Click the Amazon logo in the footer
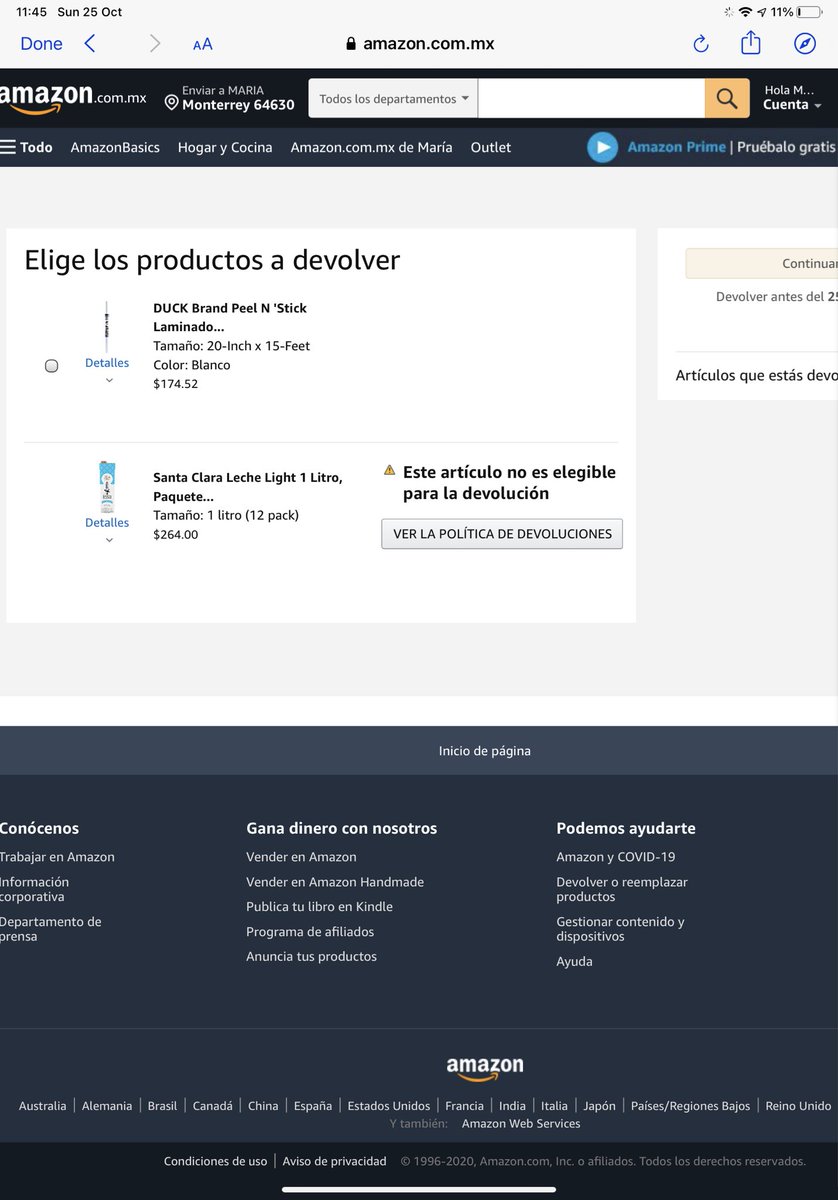 [x=485, y=1067]
